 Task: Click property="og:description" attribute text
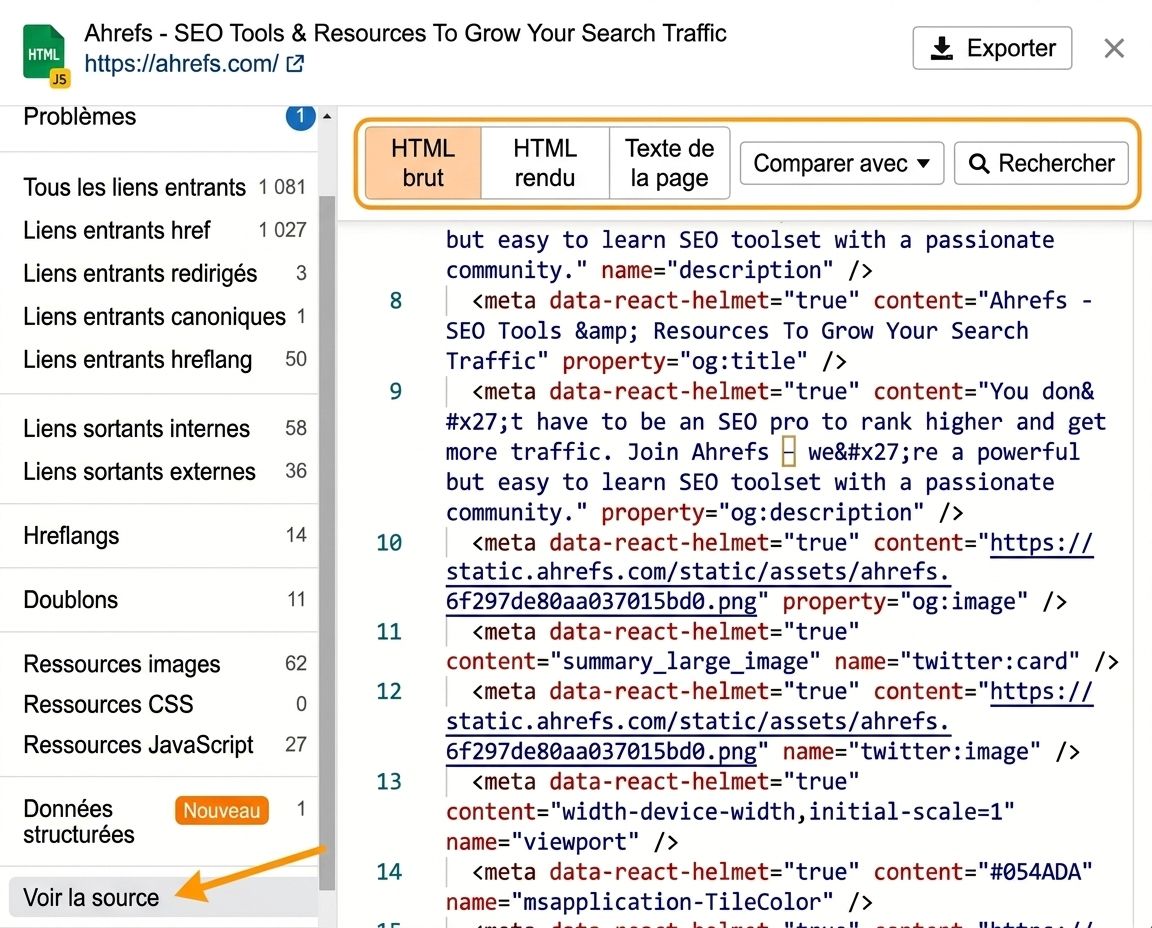(x=763, y=513)
